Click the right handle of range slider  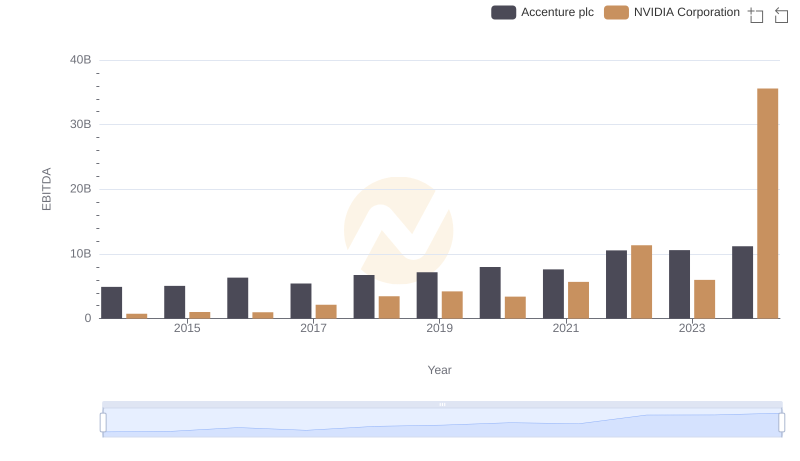(x=782, y=422)
